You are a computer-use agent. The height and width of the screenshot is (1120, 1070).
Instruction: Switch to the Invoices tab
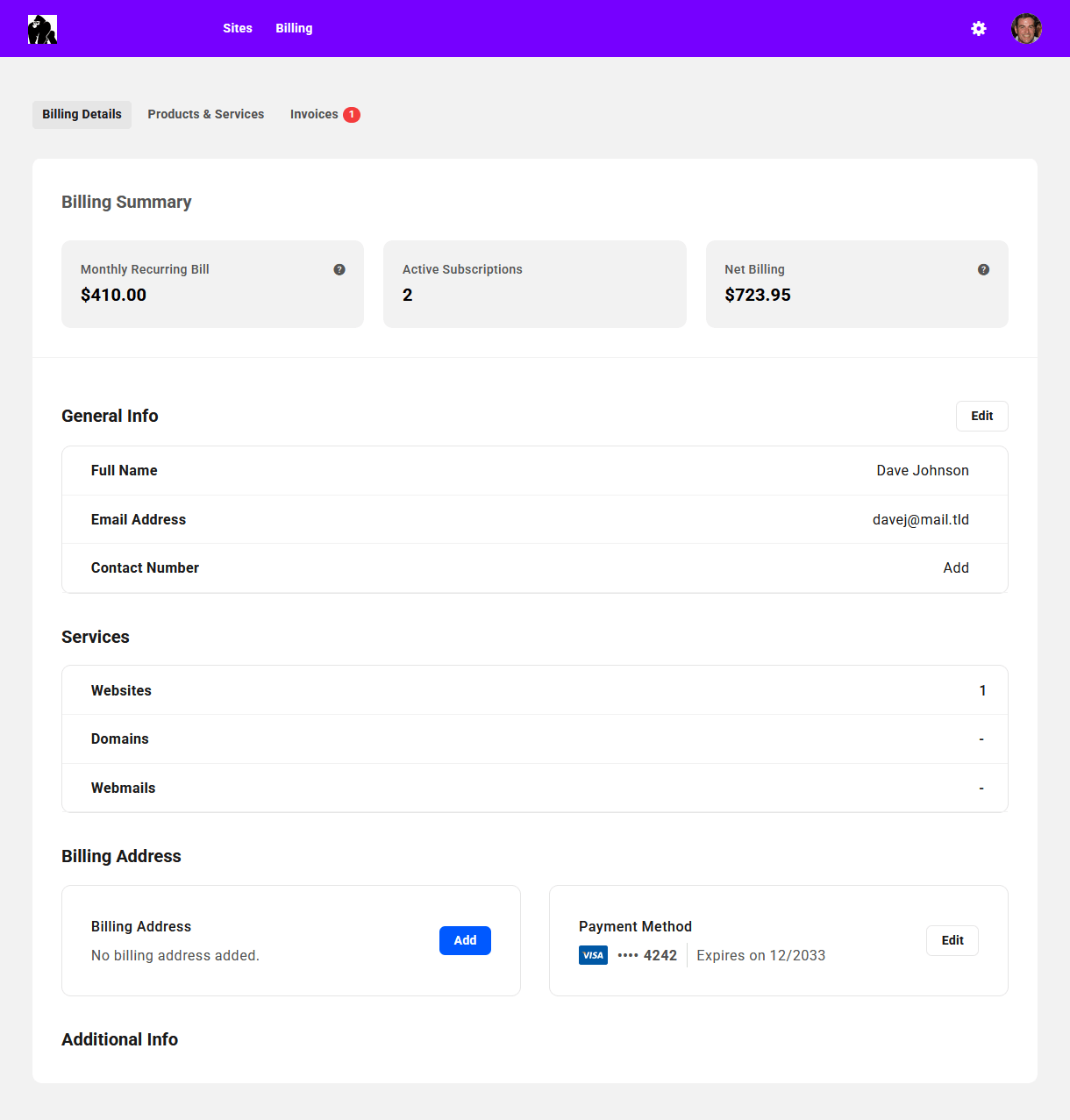(x=314, y=115)
